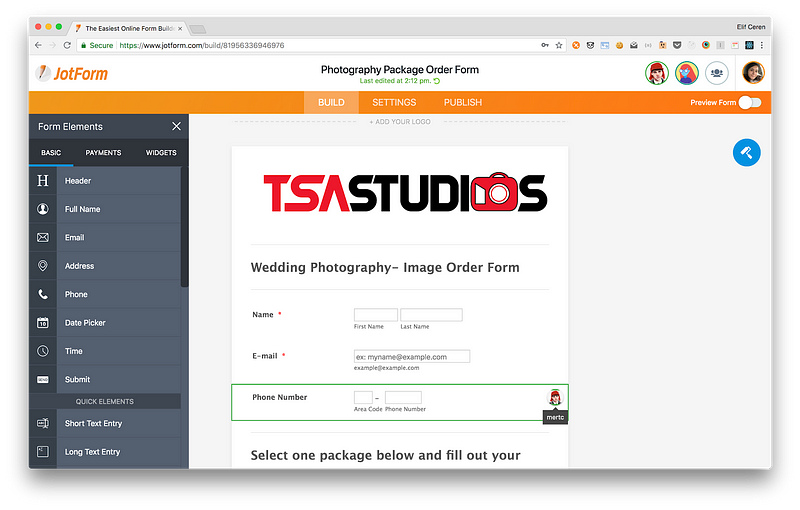Click the Email envelope icon
Viewport: 800px width, 510px height.
(x=43, y=238)
